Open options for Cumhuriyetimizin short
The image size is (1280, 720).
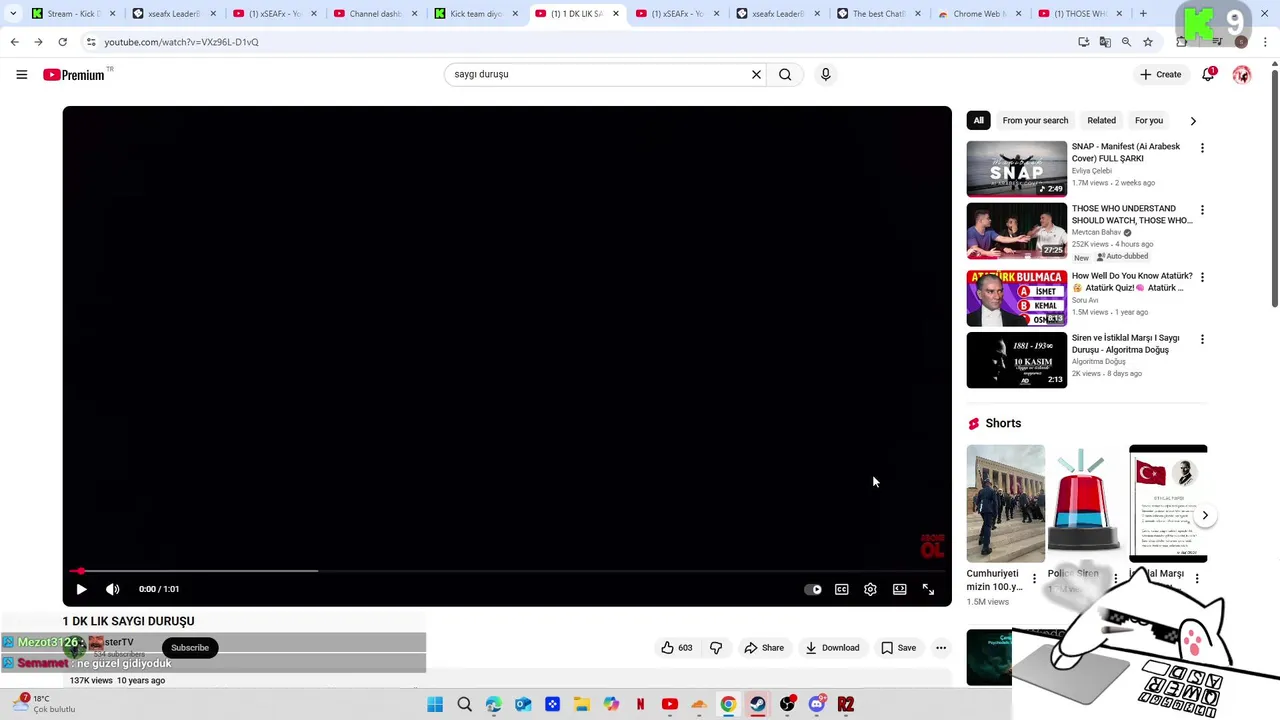tap(1034, 578)
